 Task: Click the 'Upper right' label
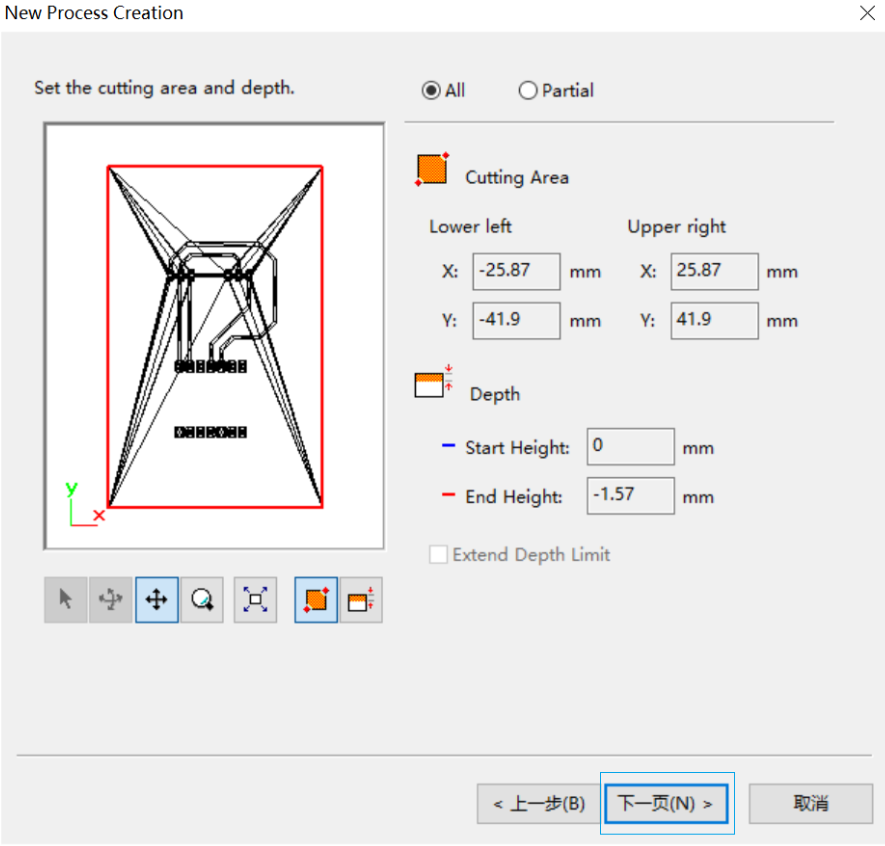(676, 226)
